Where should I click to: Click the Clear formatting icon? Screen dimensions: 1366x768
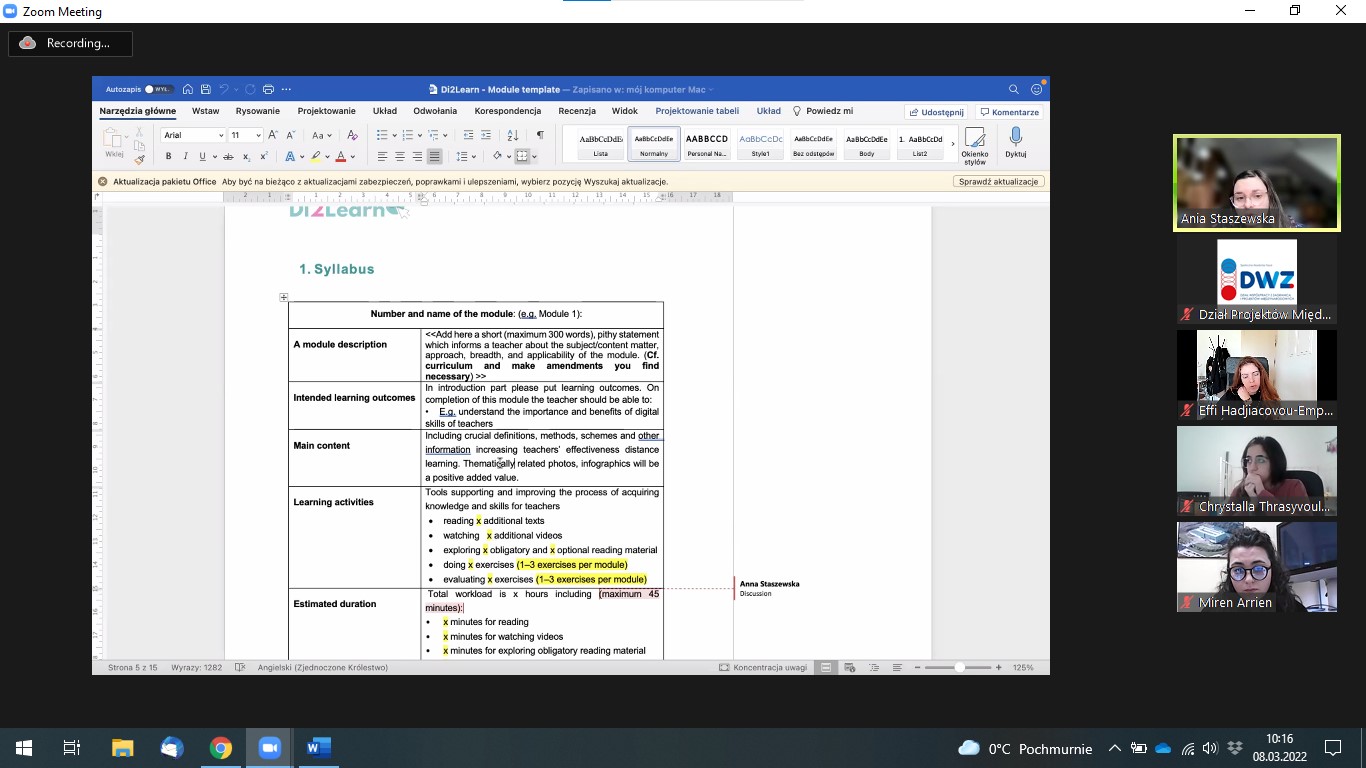tap(351, 135)
